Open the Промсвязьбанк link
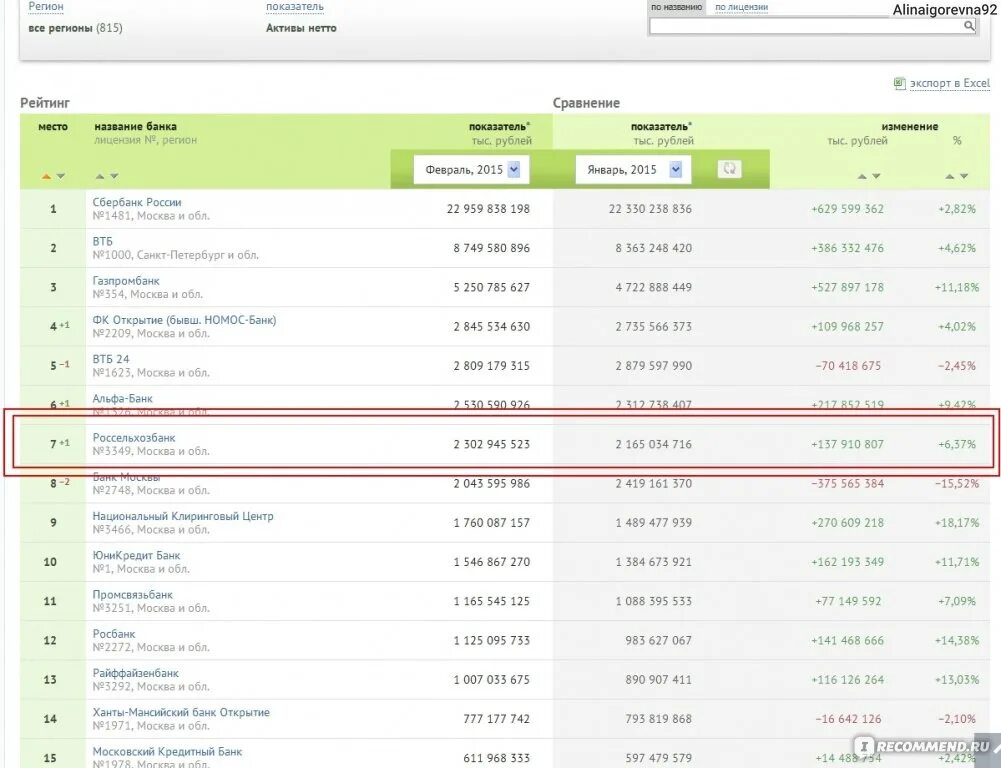 point(133,594)
